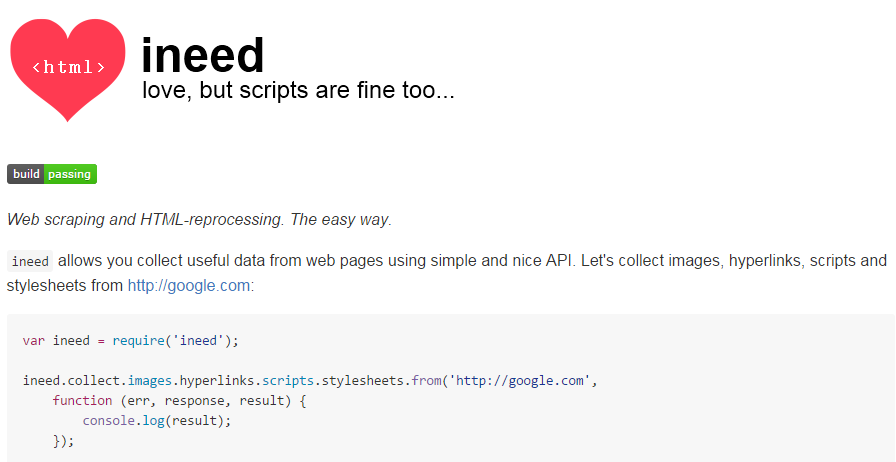This screenshot has height=462, width=896.
Task: Click 'scripts' in the code chain
Action: tap(284, 380)
